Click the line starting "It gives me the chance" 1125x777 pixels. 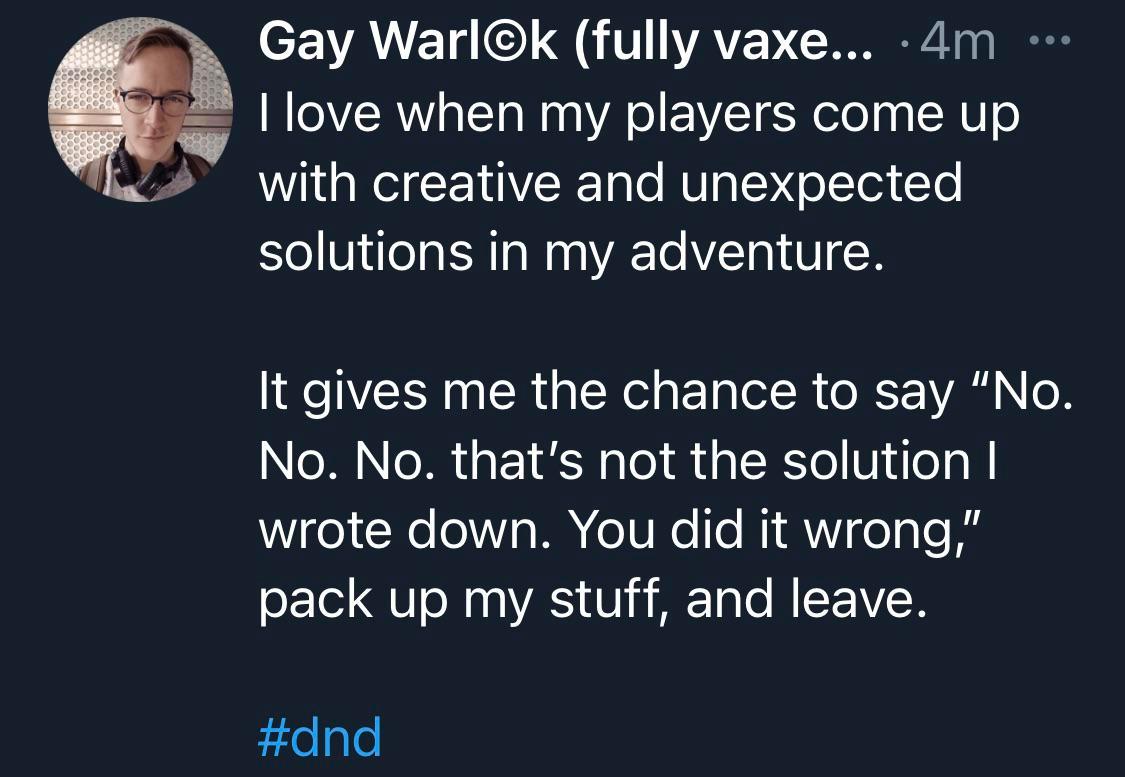coord(666,393)
